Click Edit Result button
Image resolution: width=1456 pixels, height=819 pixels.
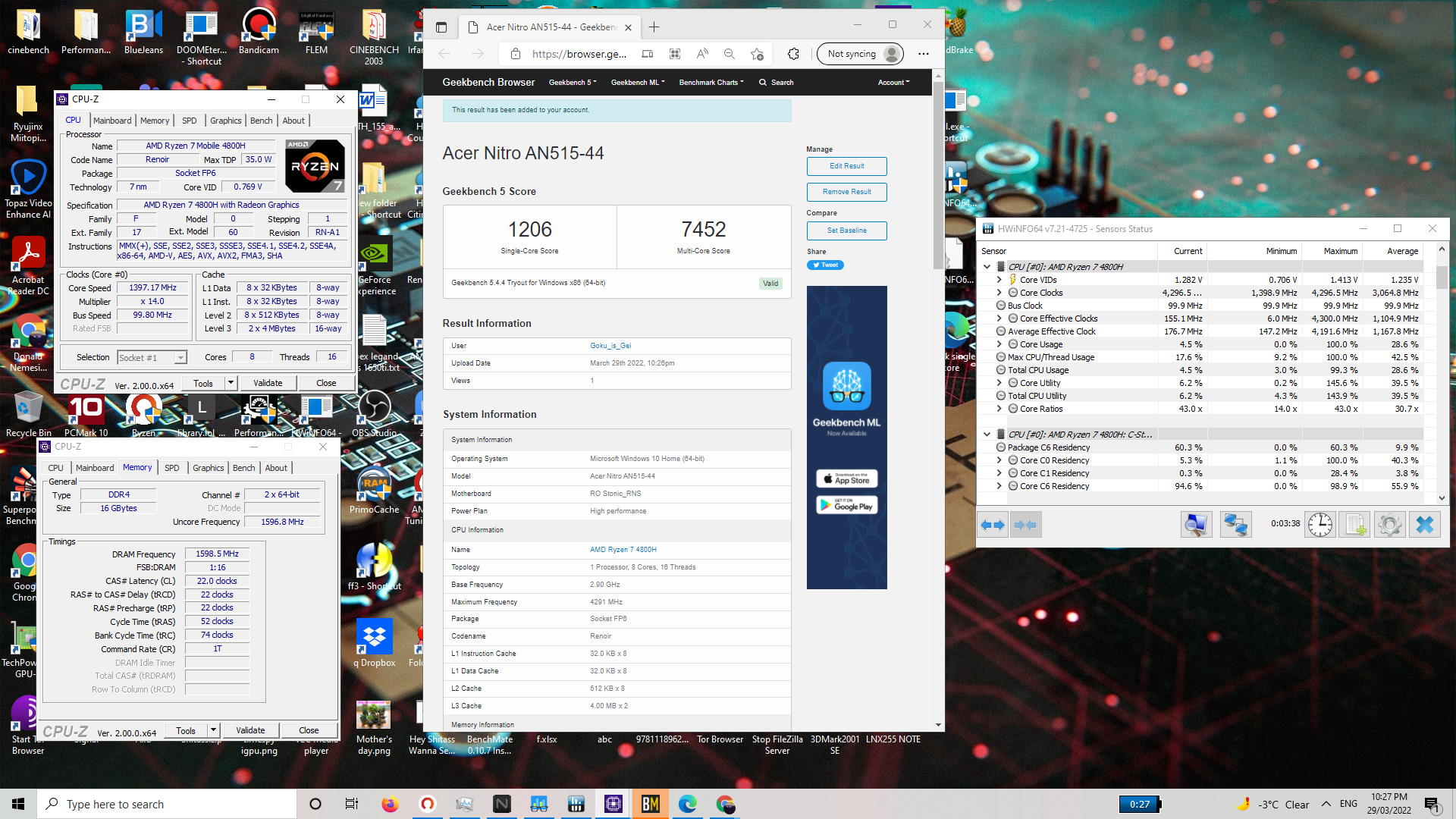coord(846,166)
